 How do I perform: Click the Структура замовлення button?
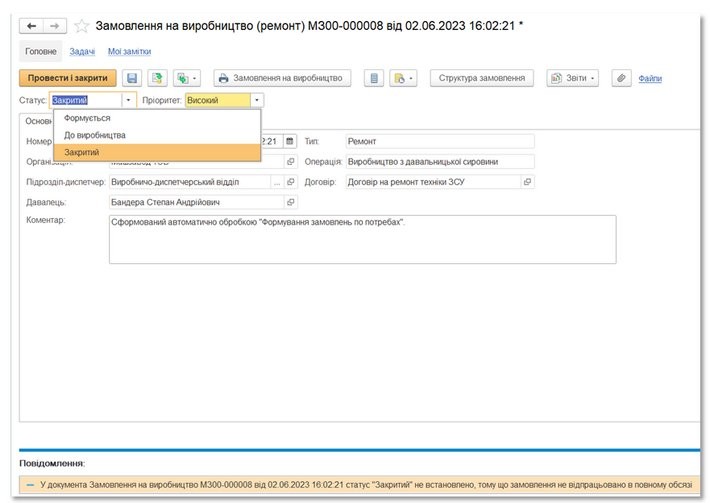pos(482,77)
